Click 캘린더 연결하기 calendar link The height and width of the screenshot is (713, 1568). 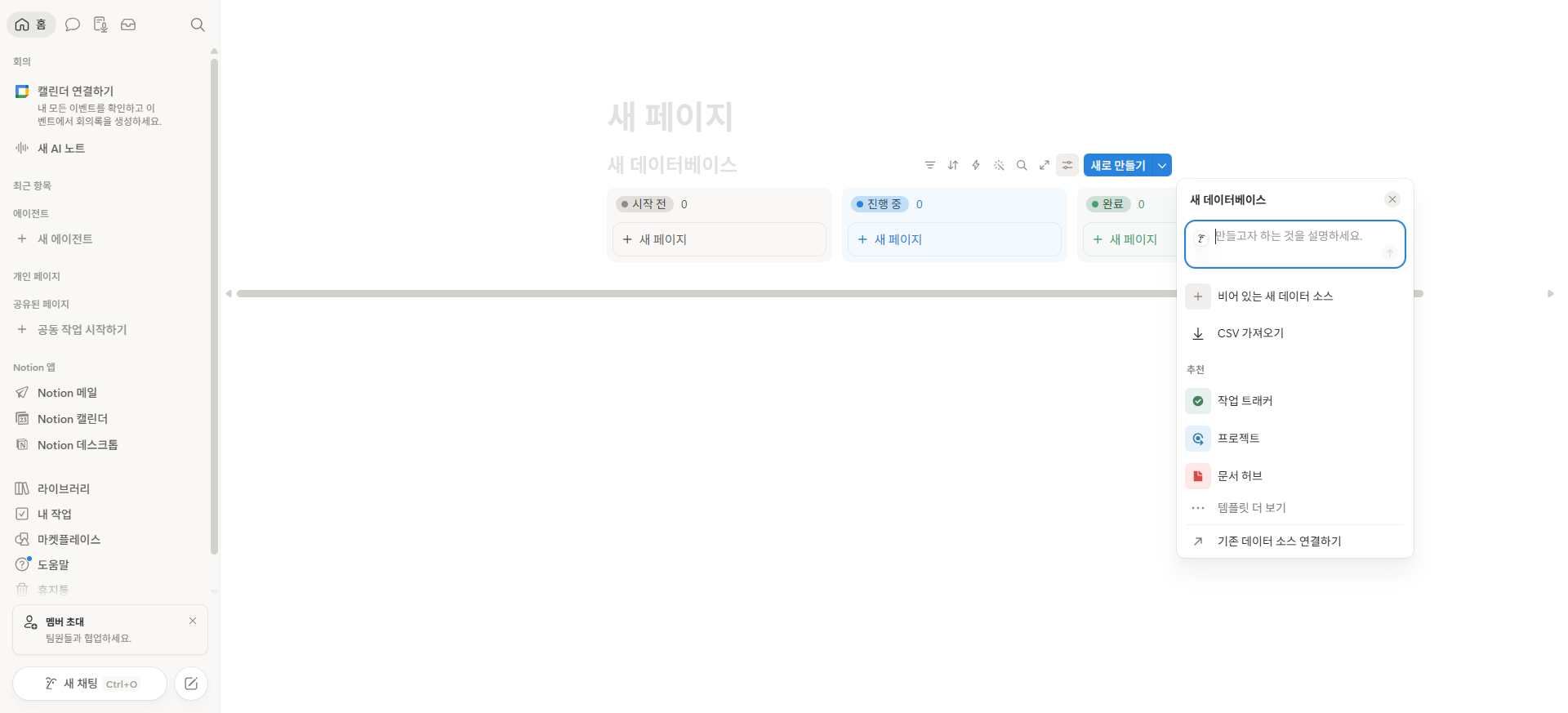click(x=75, y=91)
